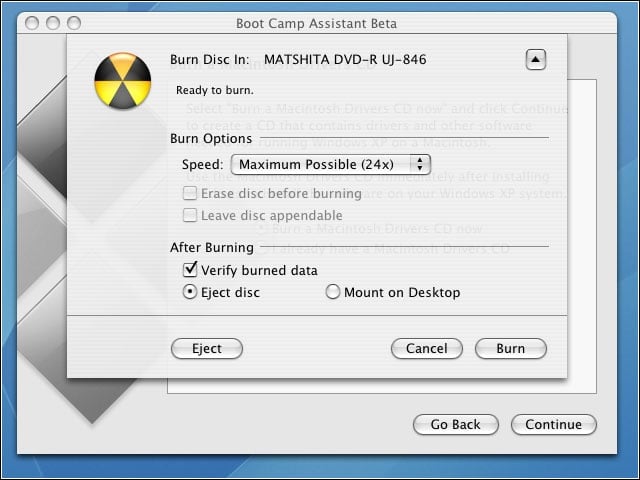
Task: Click the Burn button
Action: (x=511, y=349)
